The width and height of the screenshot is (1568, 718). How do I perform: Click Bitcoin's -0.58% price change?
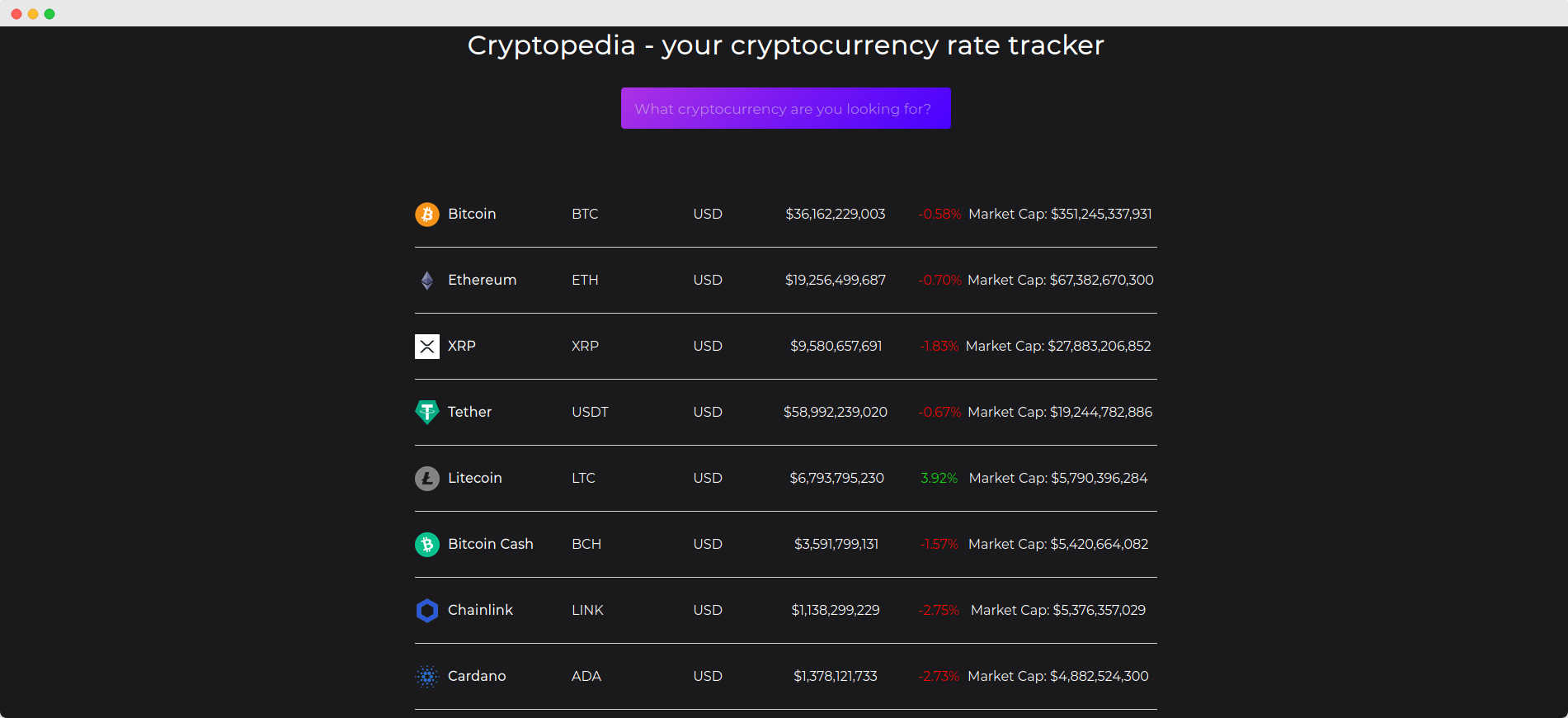(x=939, y=214)
